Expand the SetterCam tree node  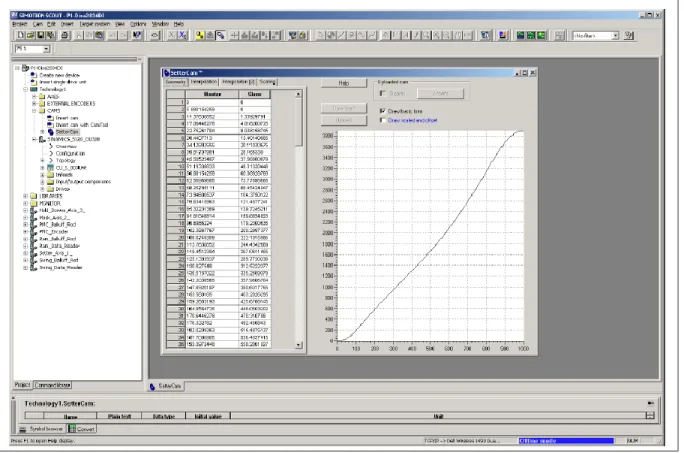coord(42,132)
